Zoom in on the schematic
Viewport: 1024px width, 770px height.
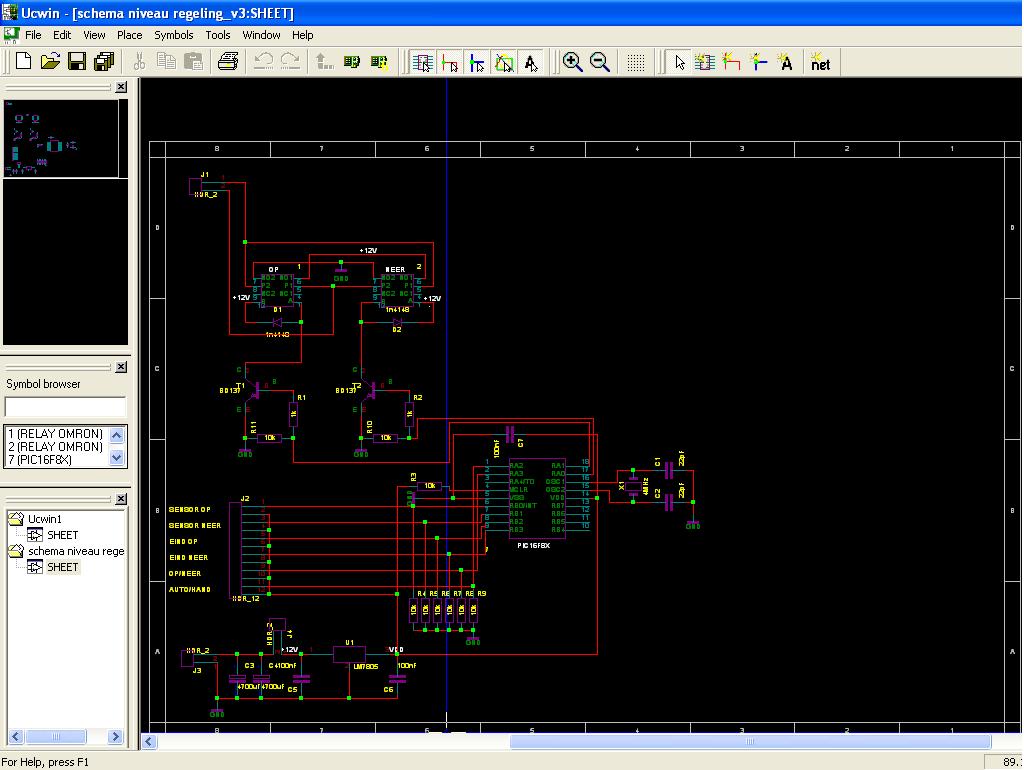pos(573,62)
